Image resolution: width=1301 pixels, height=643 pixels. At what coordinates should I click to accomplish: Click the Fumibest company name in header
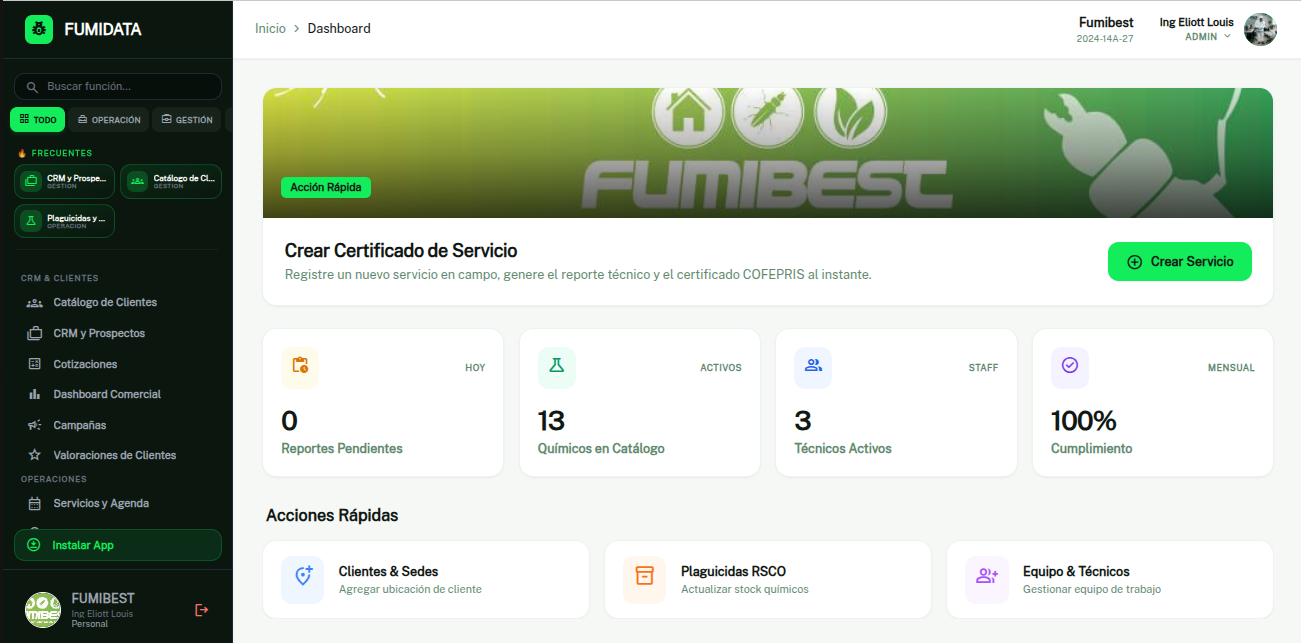point(1106,22)
